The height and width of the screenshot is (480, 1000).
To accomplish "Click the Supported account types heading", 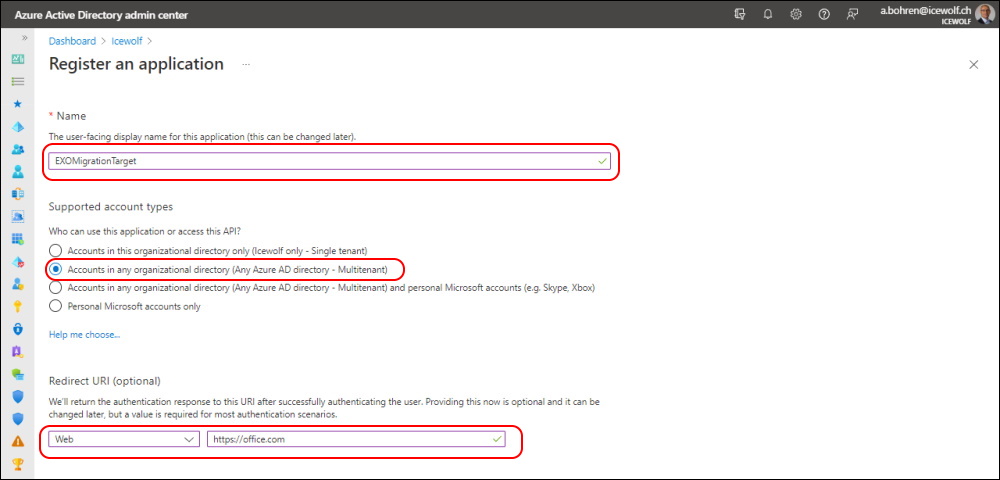I will [111, 207].
